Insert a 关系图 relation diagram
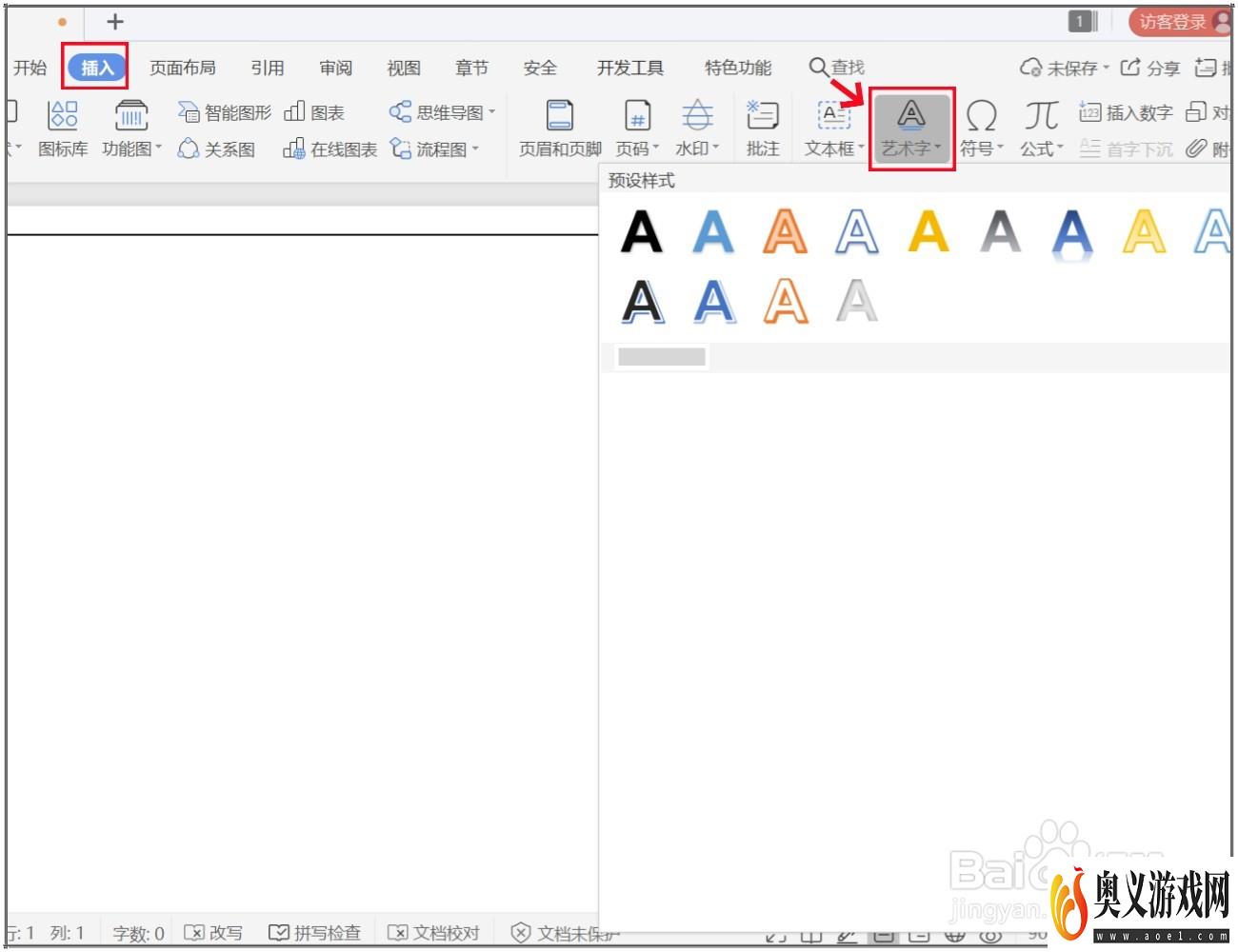The height and width of the screenshot is (952, 1238). [217, 149]
